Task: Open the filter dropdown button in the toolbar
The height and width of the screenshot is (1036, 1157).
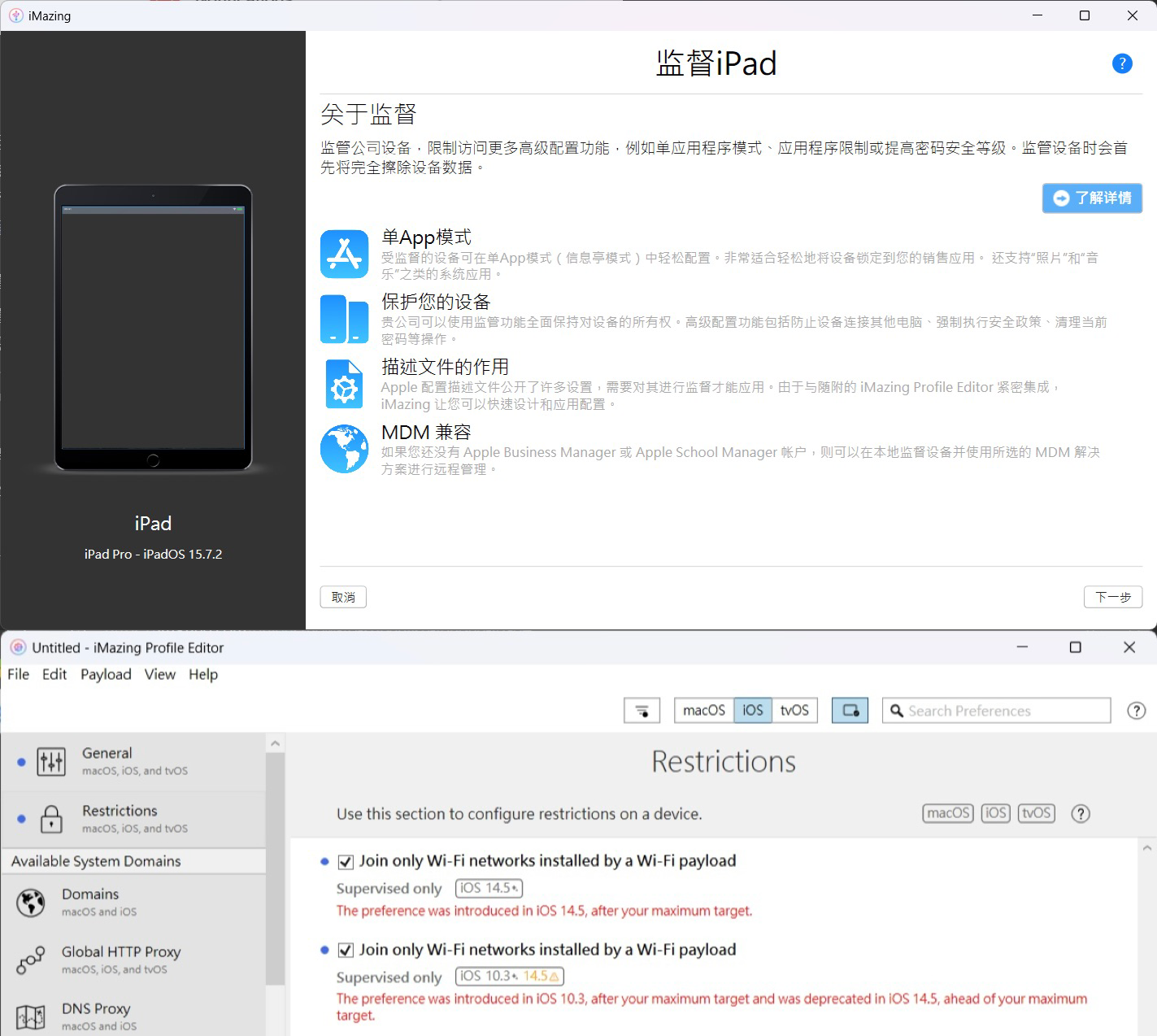Action: (x=642, y=710)
